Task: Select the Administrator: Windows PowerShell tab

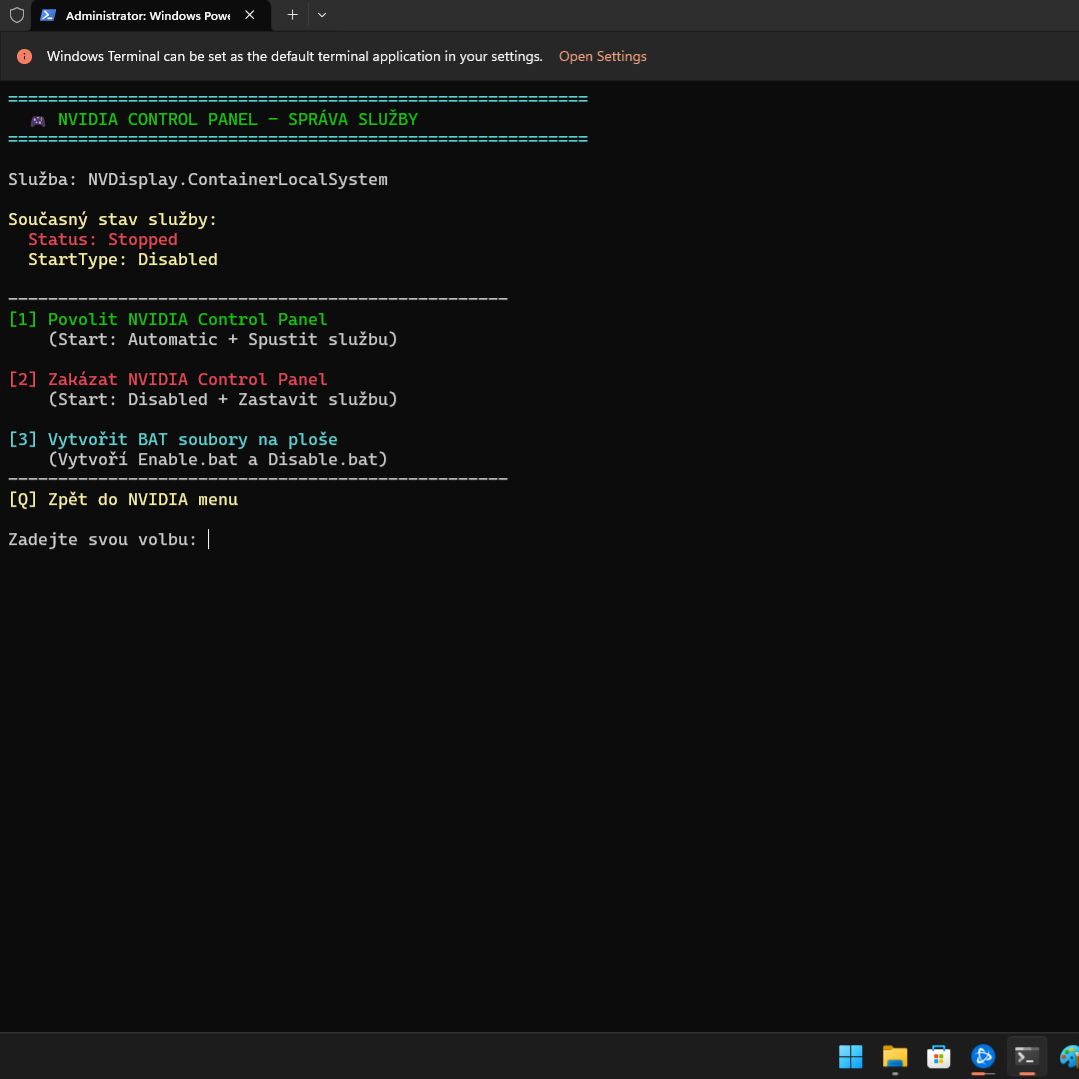Action: point(147,15)
